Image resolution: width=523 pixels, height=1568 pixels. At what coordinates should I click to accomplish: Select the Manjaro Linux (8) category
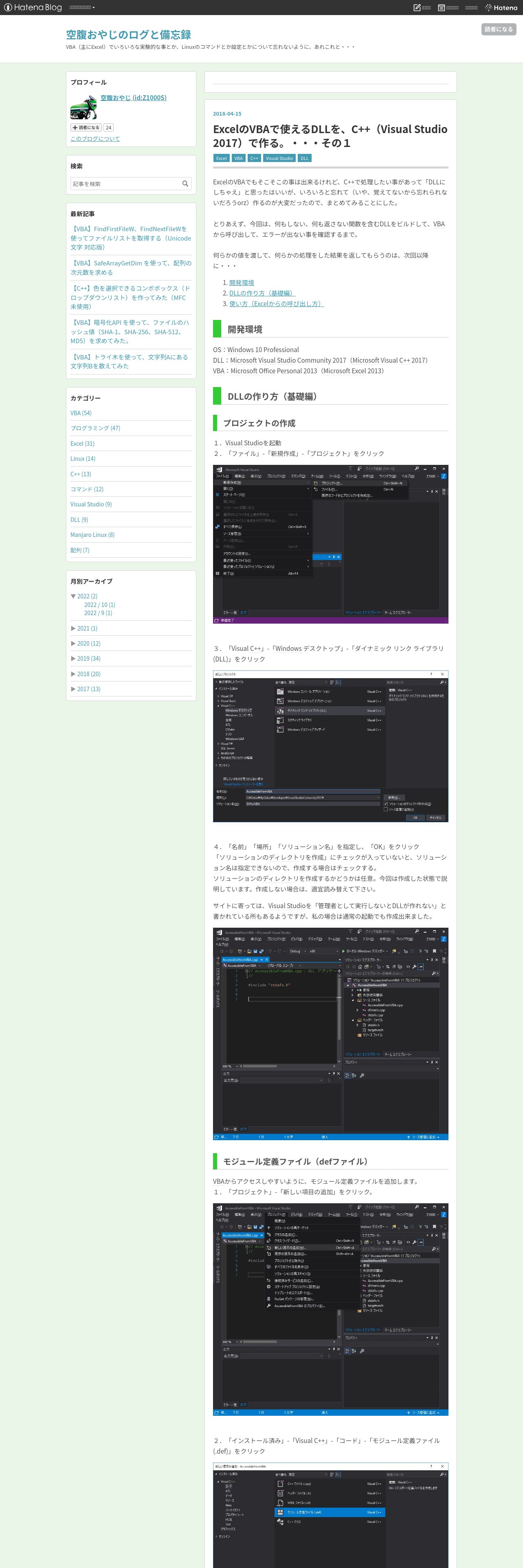(x=92, y=534)
